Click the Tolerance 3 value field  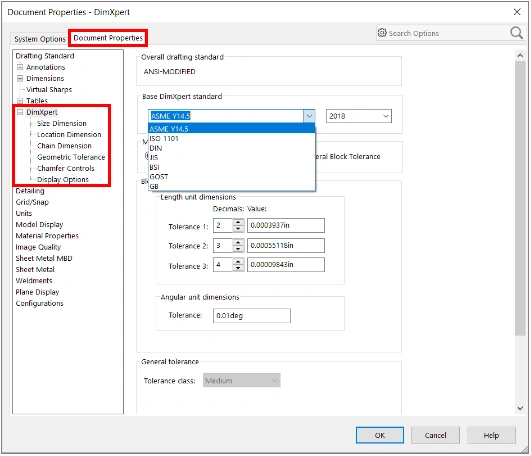(286, 265)
